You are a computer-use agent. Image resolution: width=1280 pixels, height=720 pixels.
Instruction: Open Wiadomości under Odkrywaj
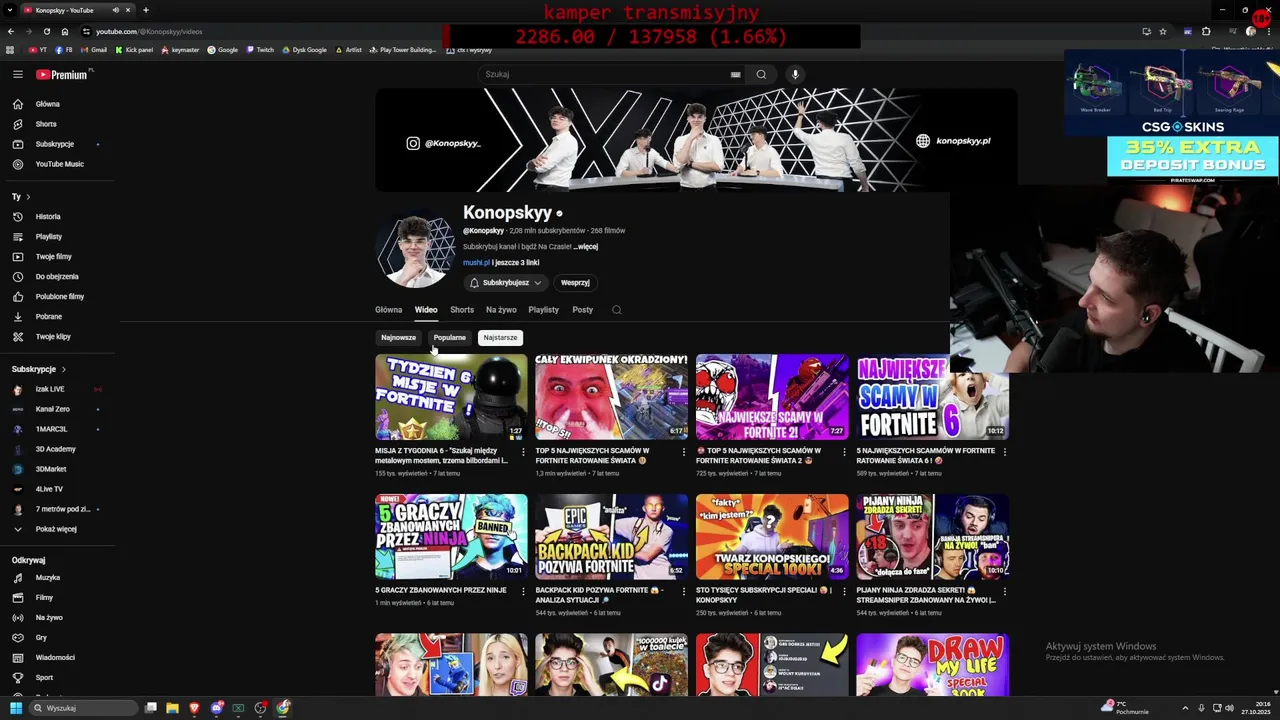tap(55, 657)
